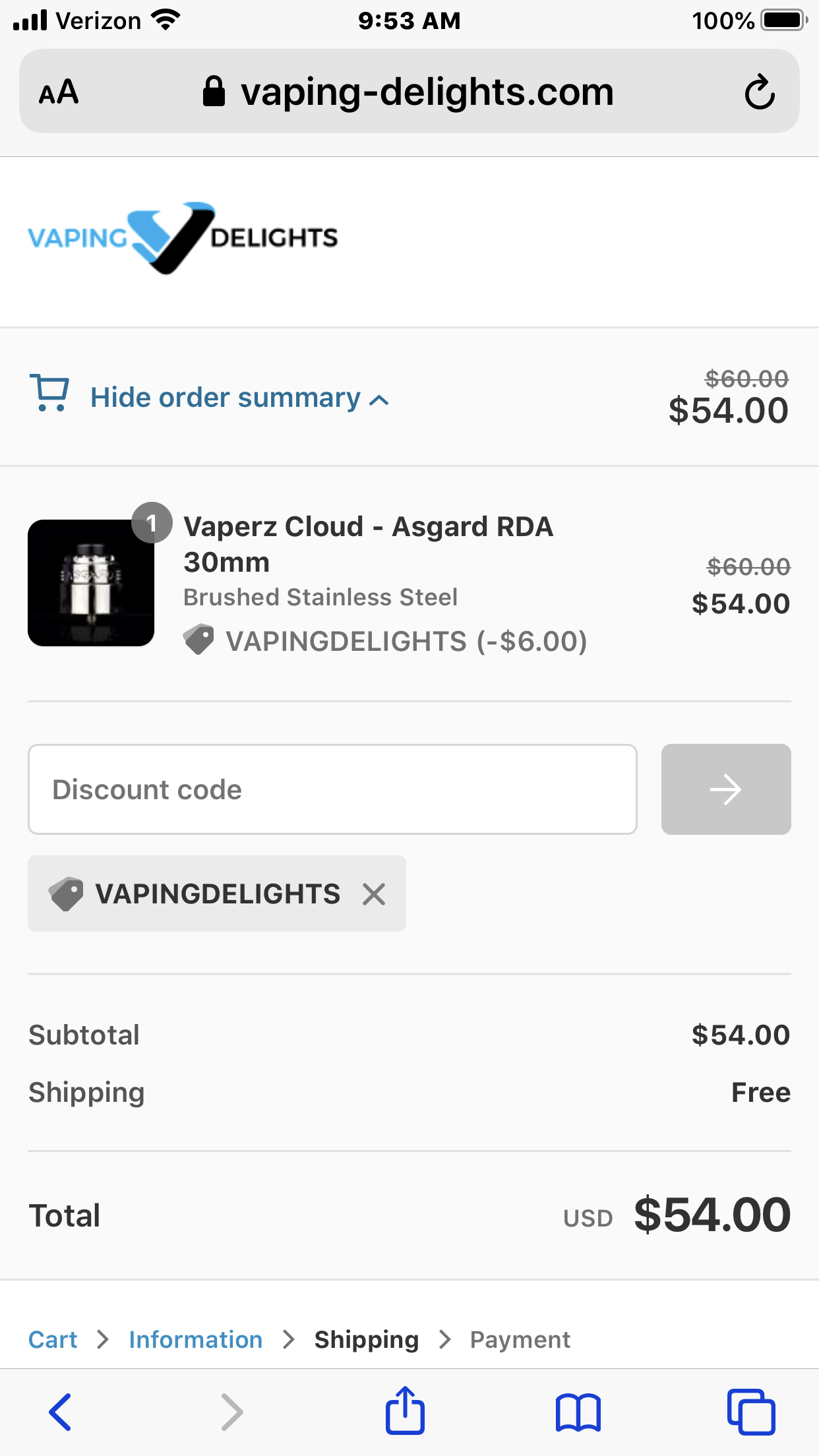Select the Shipping breadcrumb step
The image size is (819, 1456).
[366, 1339]
